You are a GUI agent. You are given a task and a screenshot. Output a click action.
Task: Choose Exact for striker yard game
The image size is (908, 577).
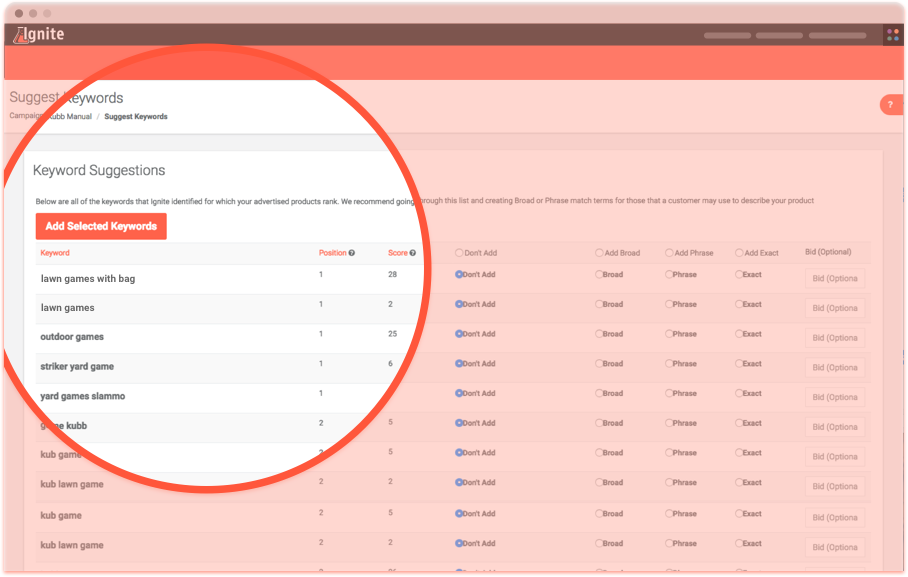(x=739, y=364)
